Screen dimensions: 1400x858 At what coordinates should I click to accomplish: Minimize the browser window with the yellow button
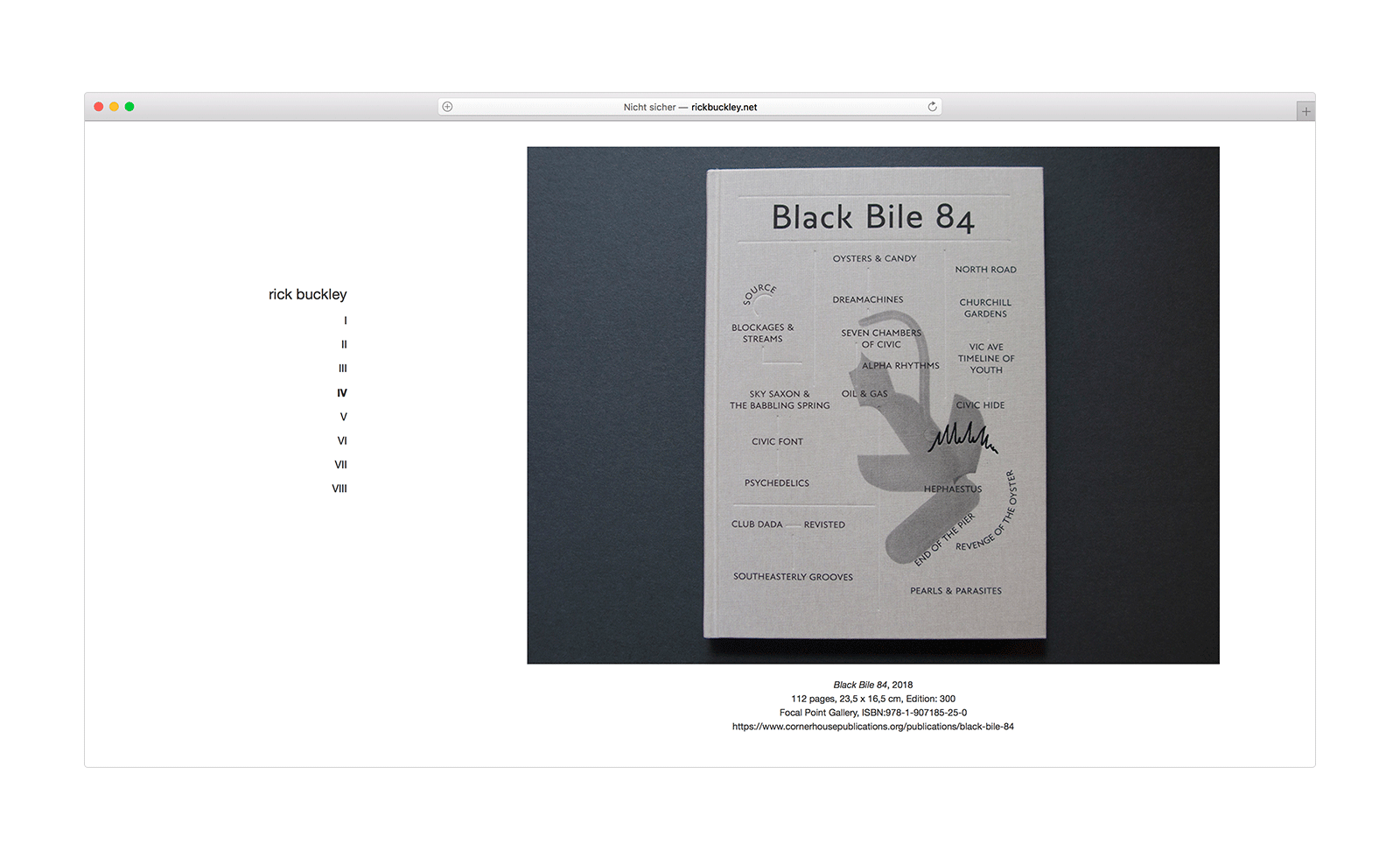(114, 107)
